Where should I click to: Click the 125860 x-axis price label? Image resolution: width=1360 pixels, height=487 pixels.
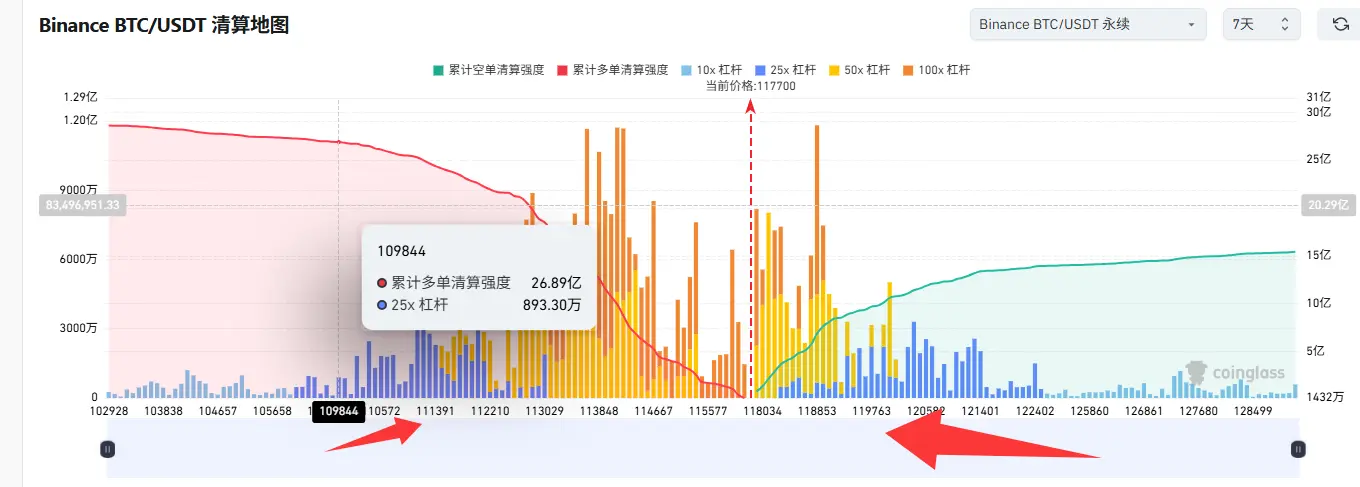point(1090,411)
